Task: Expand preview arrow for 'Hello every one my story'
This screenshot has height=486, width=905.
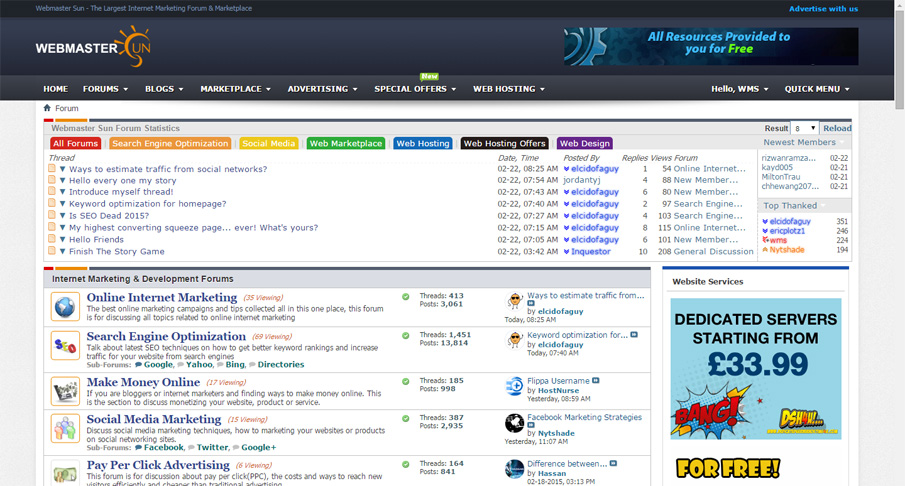Action: pos(62,181)
